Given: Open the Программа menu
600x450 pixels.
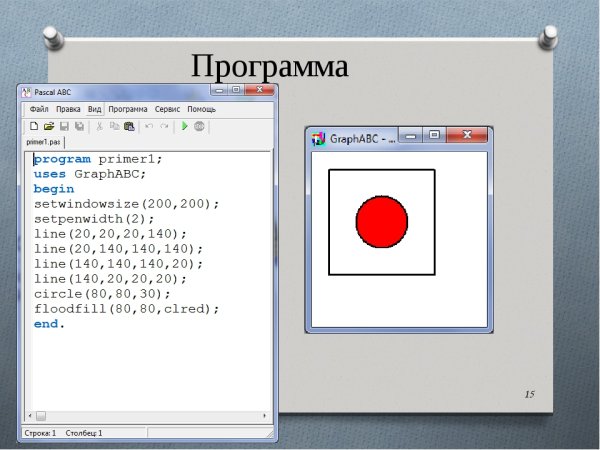Looking at the screenshot, I should (x=128, y=108).
